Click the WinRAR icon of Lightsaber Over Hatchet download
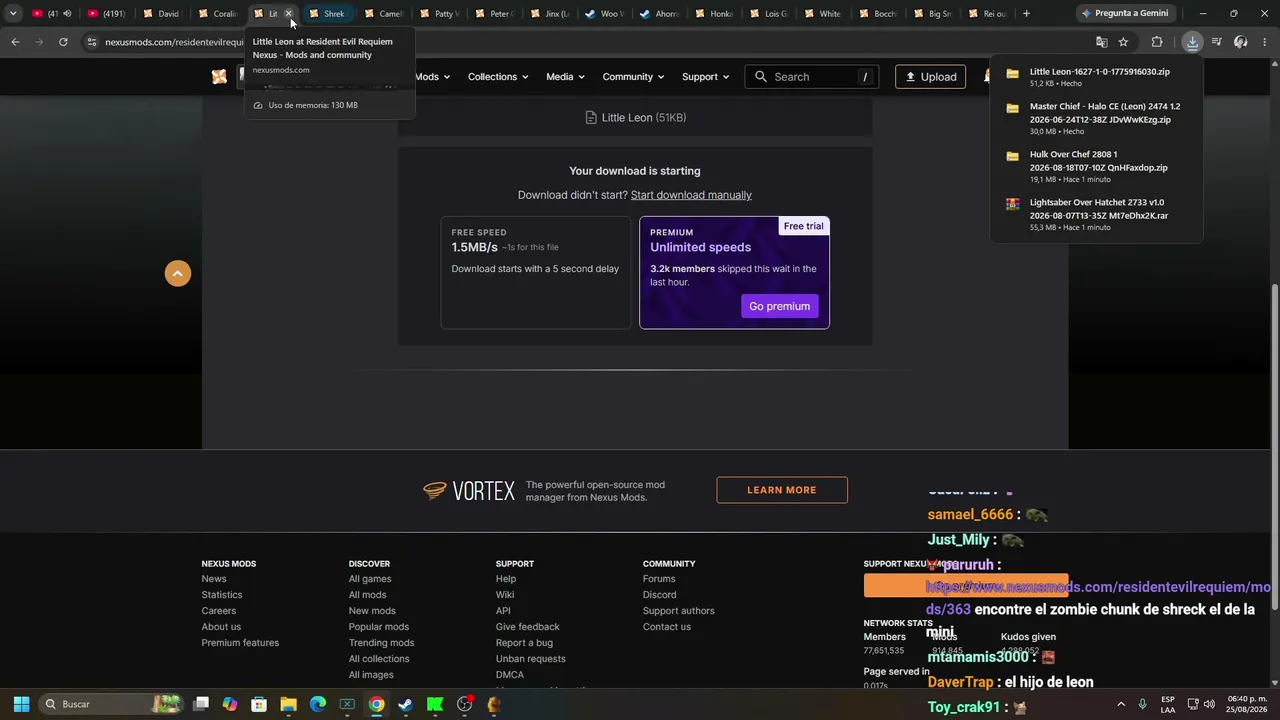Viewport: 1280px width, 720px height. [1012, 204]
